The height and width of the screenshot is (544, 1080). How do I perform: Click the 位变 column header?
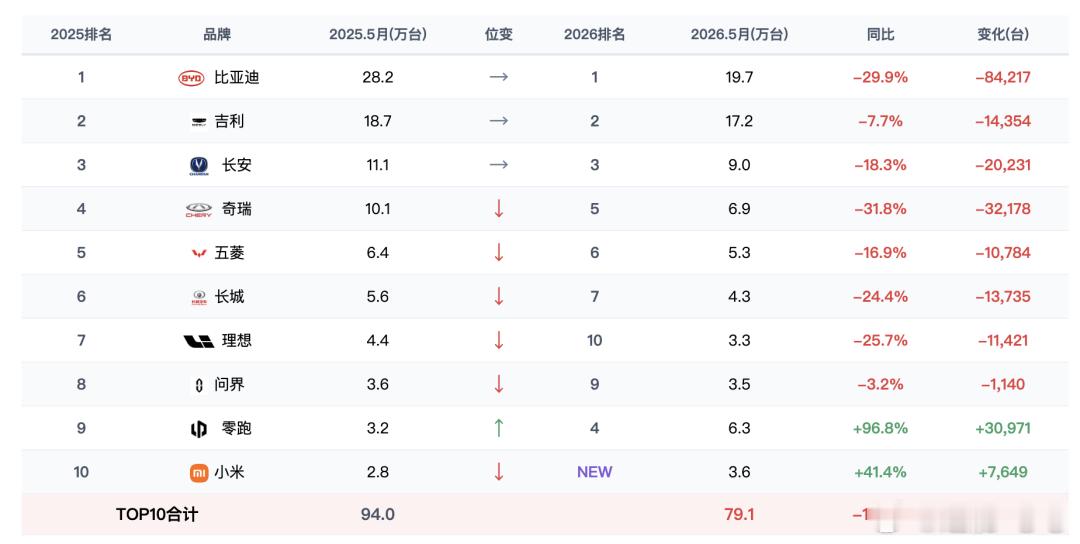click(499, 34)
